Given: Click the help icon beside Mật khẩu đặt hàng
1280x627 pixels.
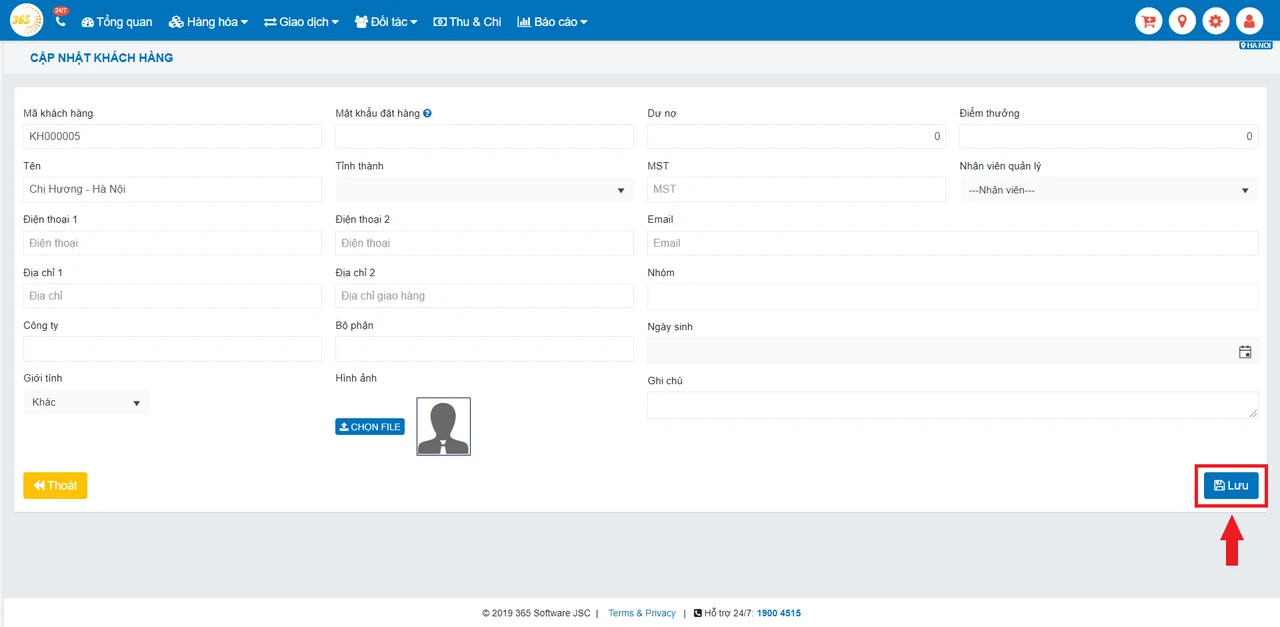Looking at the screenshot, I should 427,114.
